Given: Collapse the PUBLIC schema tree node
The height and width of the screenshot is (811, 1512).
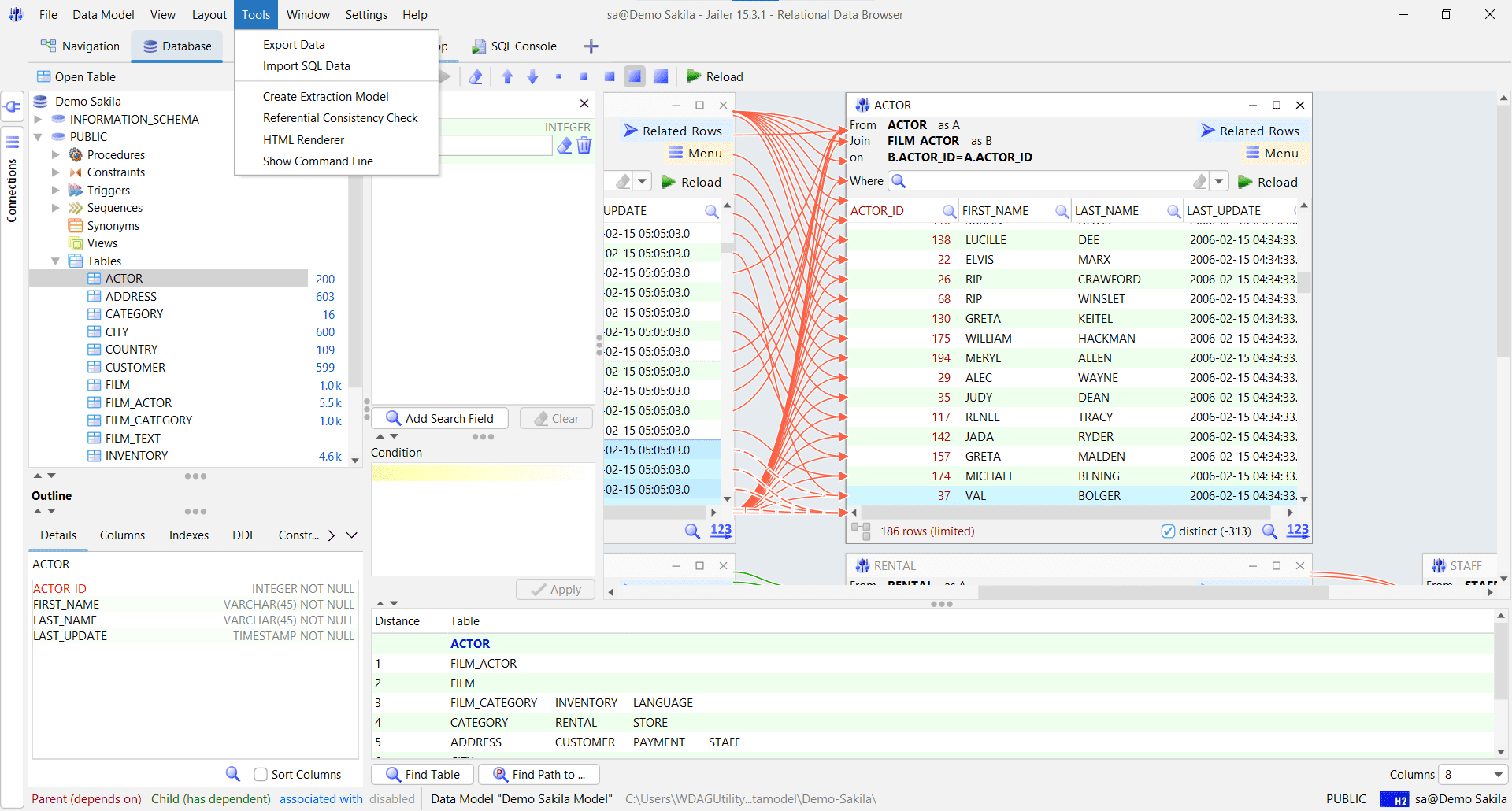Looking at the screenshot, I should click(38, 137).
